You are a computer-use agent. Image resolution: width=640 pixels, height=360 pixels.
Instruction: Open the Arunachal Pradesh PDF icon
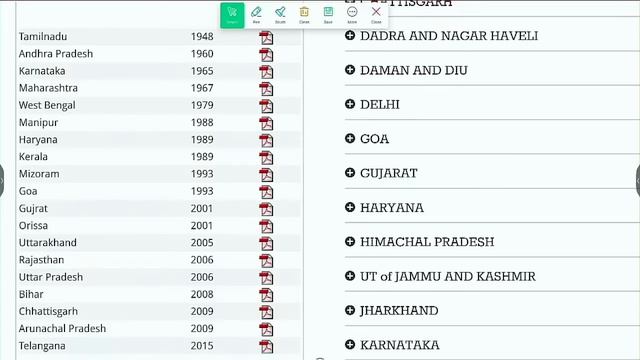tap(266, 329)
